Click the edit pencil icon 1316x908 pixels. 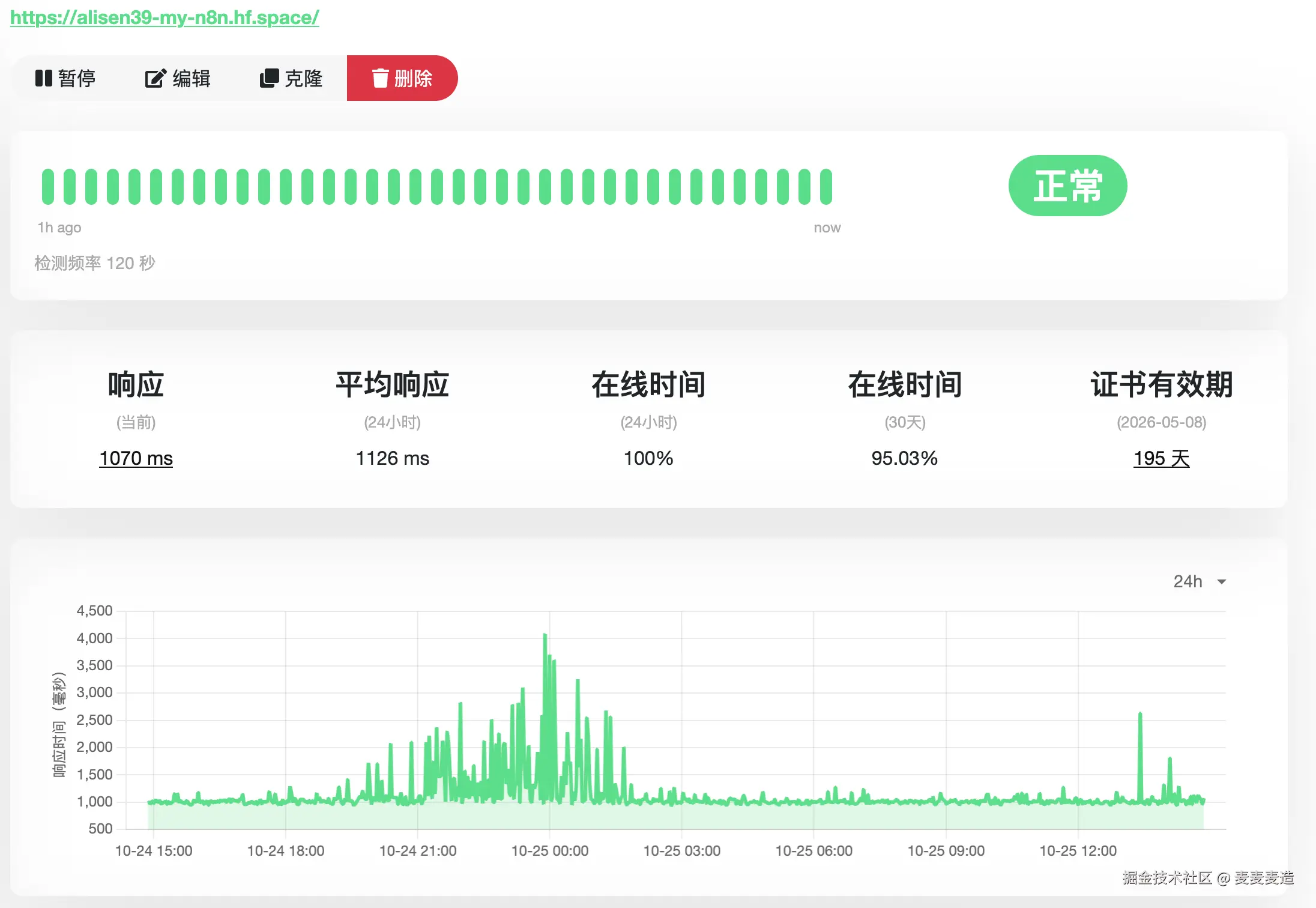(155, 78)
